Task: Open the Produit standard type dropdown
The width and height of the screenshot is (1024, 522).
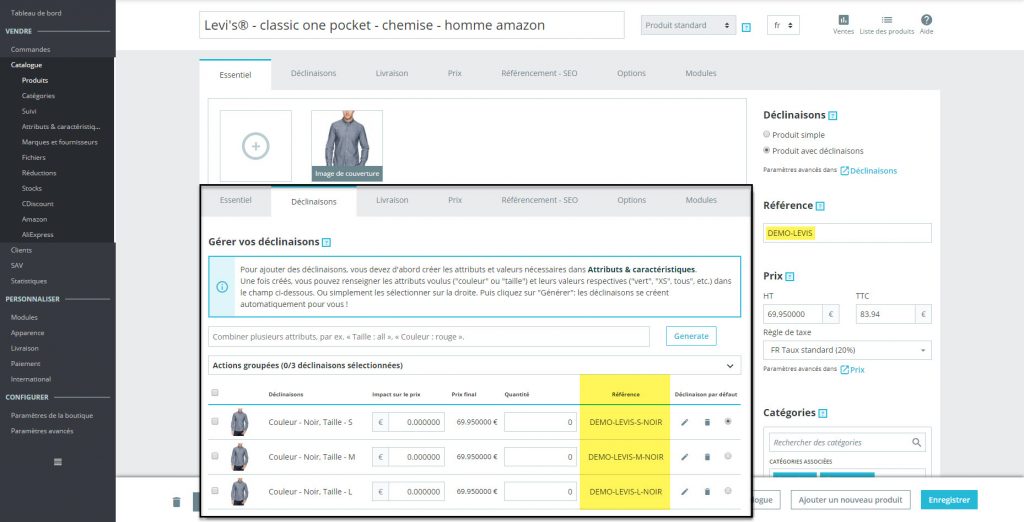Action: coord(688,25)
